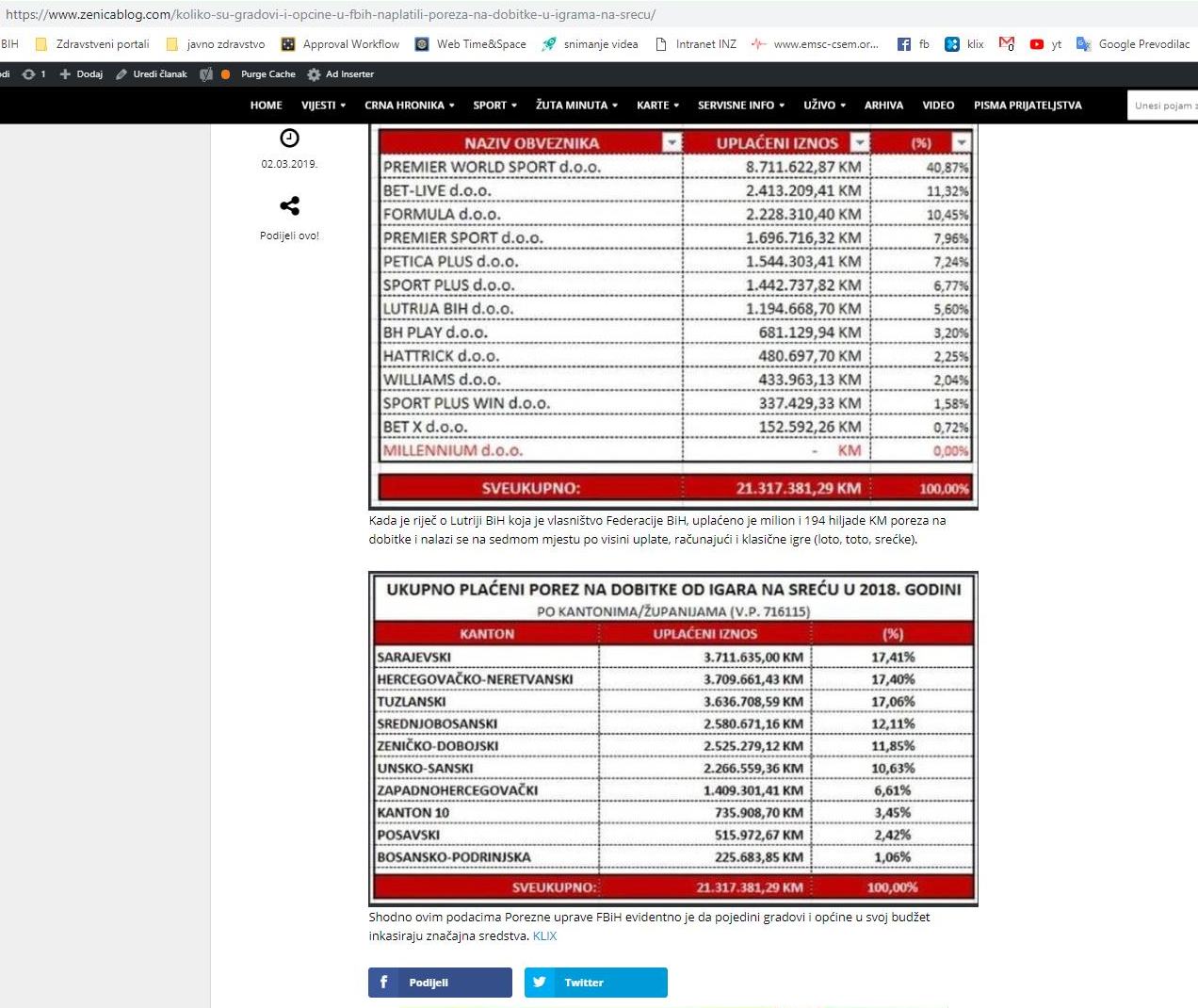Open Google Prevodilac bookmark

pos(1134,44)
